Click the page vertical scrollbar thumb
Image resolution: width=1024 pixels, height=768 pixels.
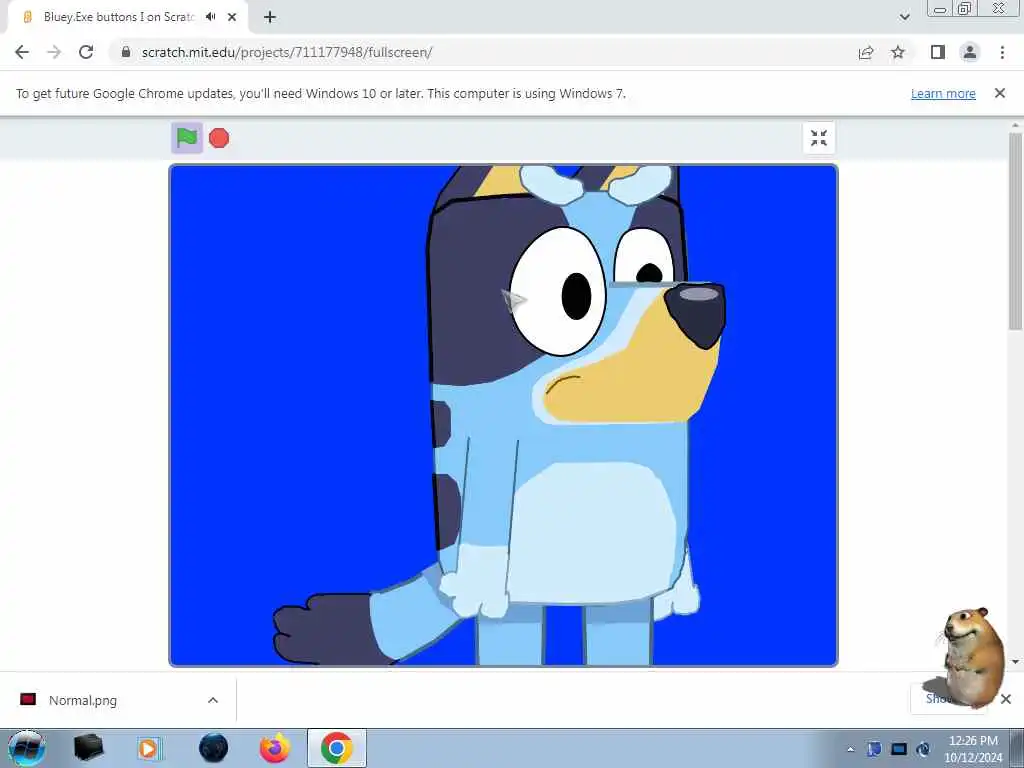click(x=1015, y=232)
